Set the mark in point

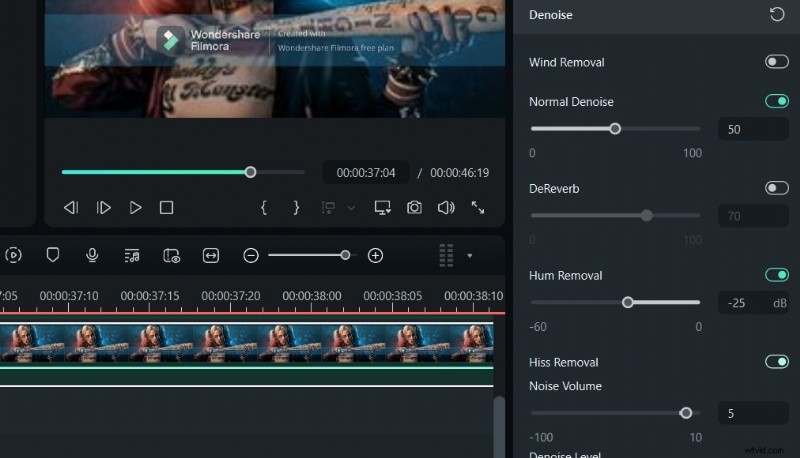[264, 208]
